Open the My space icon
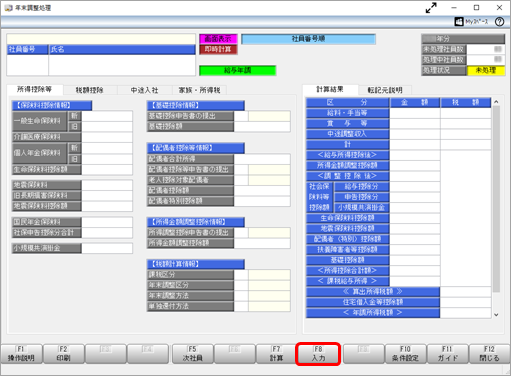The image size is (511, 376). [471, 22]
